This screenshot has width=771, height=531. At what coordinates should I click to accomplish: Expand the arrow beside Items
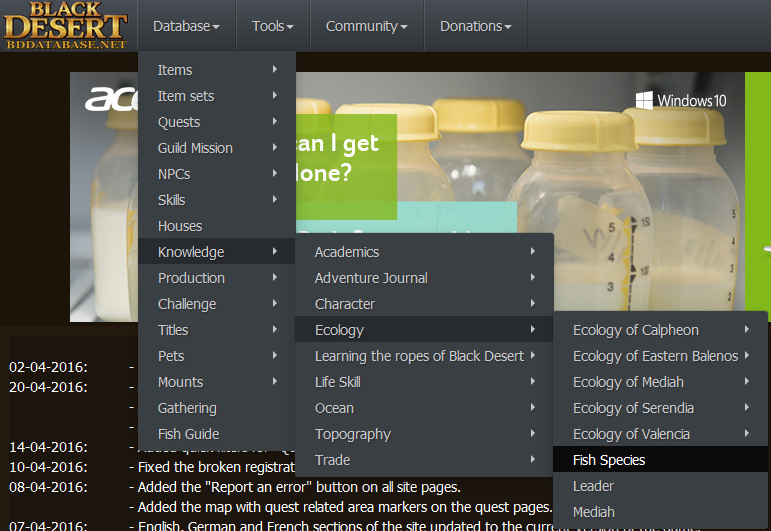(275, 69)
